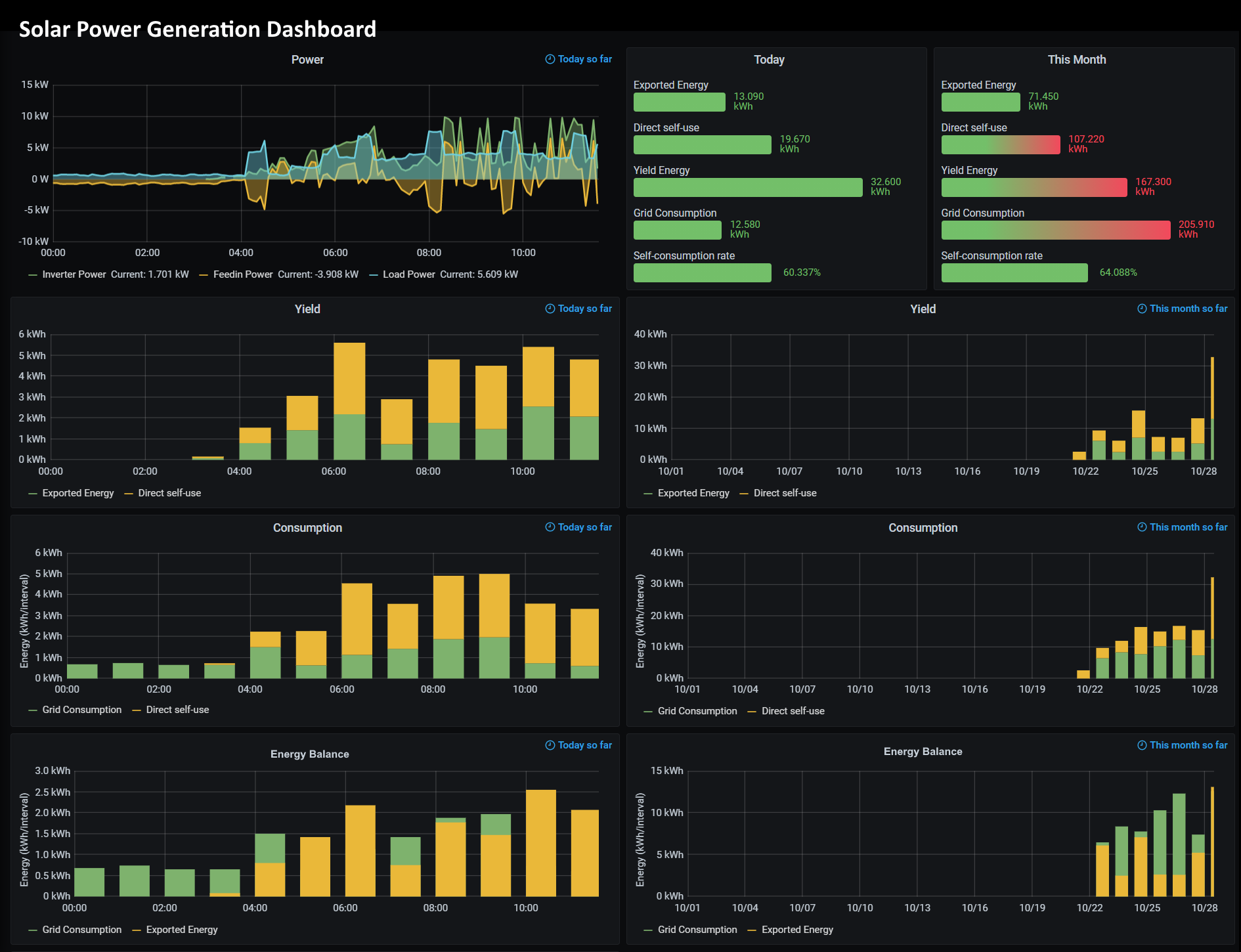Toggle Direct self-use in daily Consumption legend
1241x952 pixels.
(177, 710)
